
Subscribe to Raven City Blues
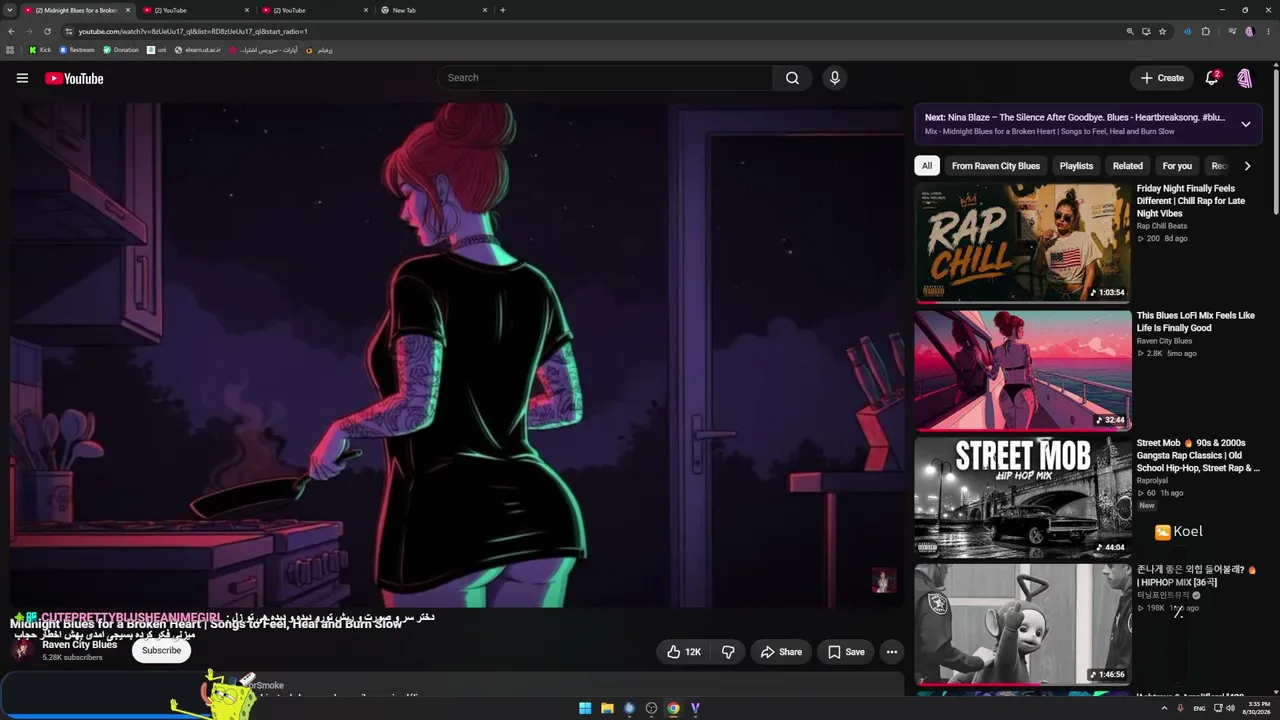tap(161, 650)
